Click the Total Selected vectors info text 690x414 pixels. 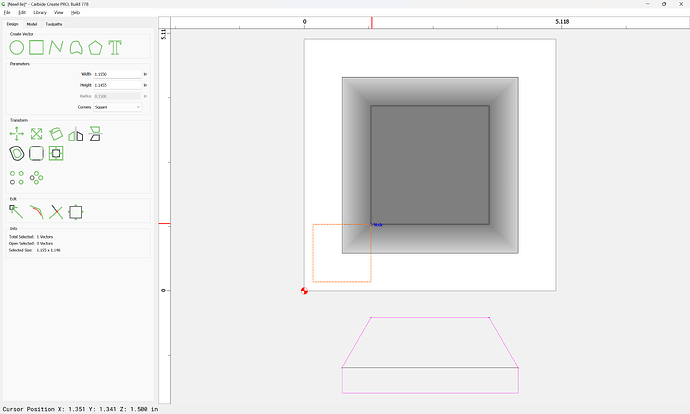point(31,237)
